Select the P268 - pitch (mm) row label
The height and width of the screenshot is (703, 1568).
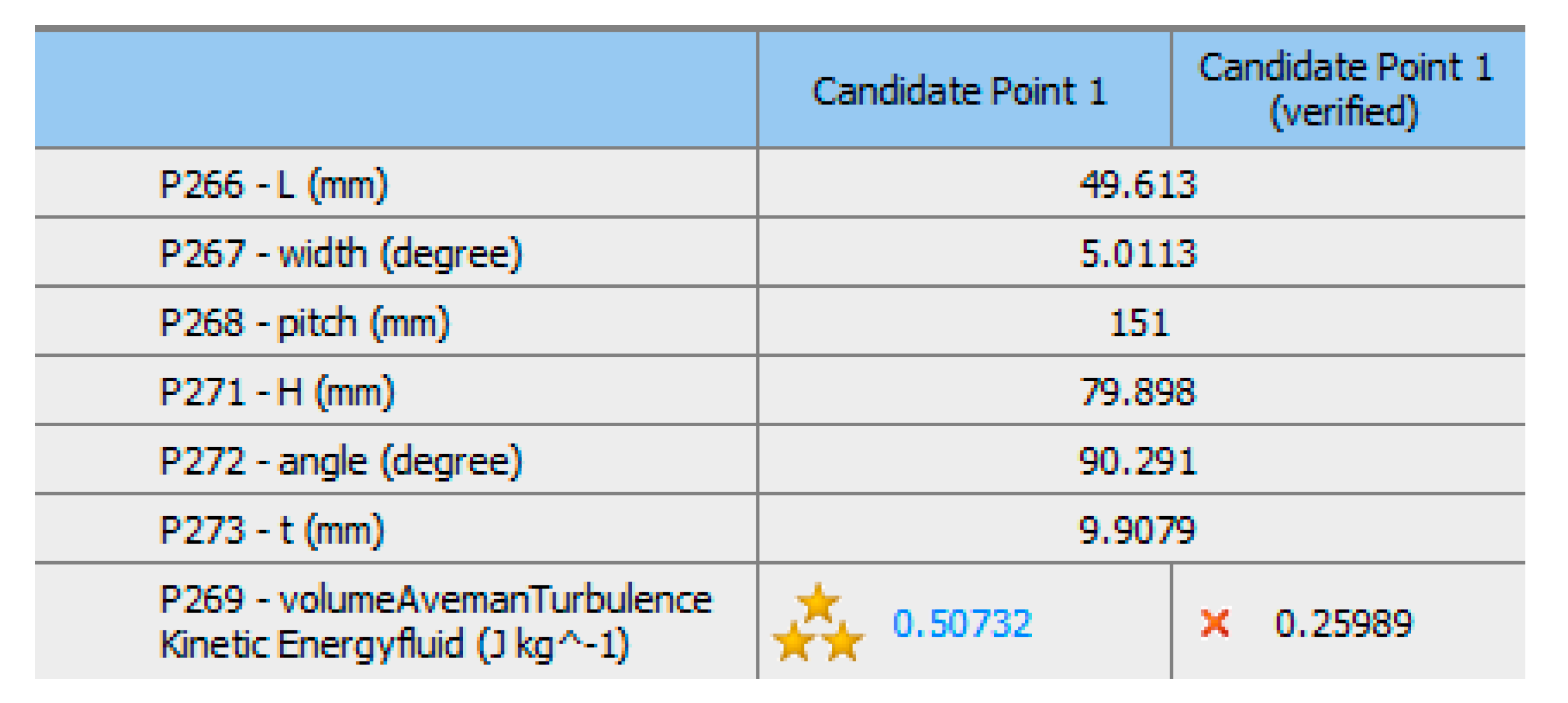[x=304, y=322]
